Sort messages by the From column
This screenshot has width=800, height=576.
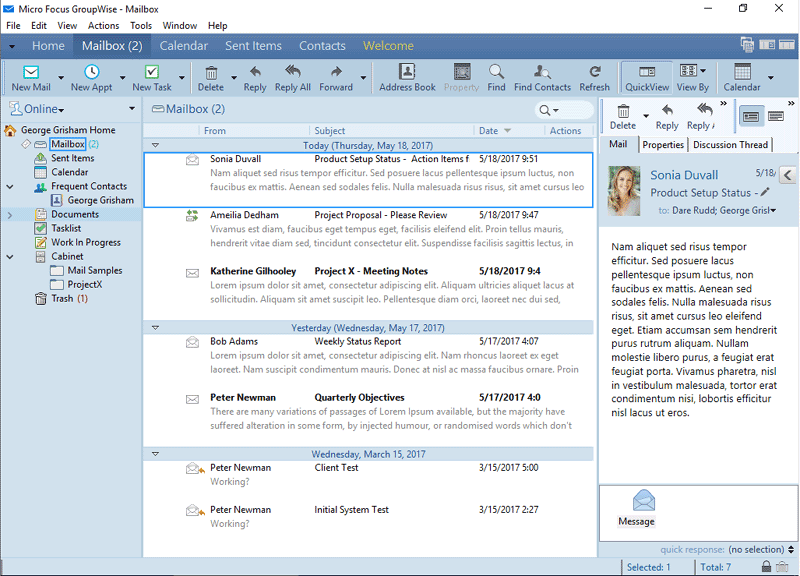click(215, 131)
